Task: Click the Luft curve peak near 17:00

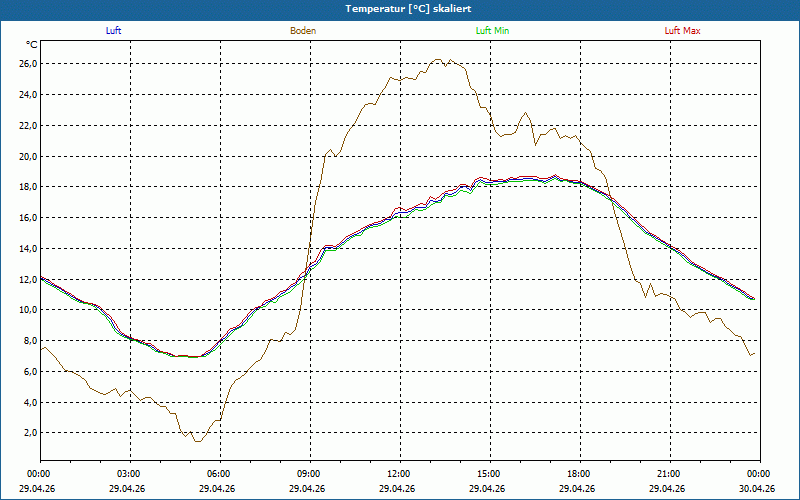Action: click(x=555, y=175)
